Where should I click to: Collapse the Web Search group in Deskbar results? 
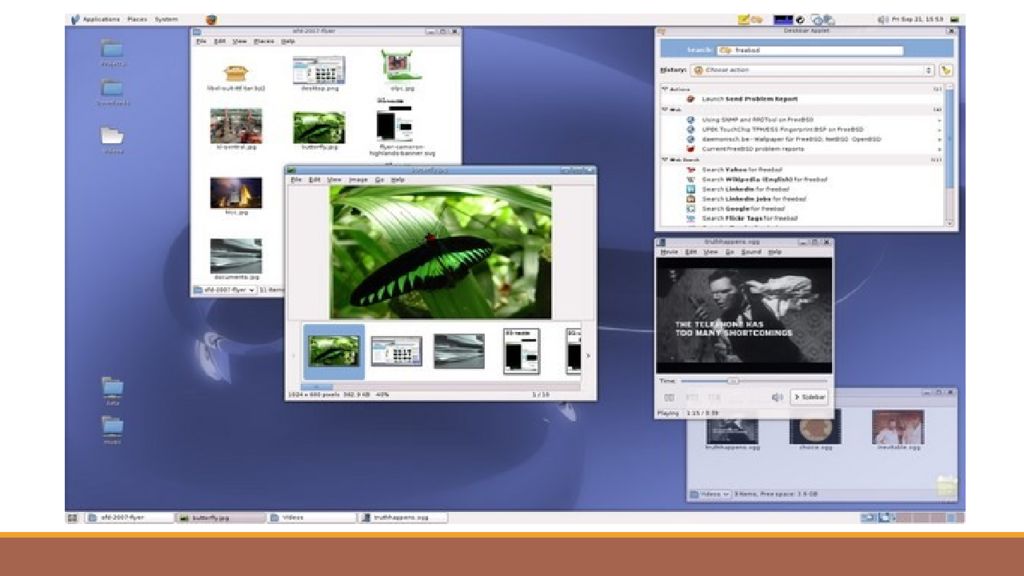[x=665, y=159]
